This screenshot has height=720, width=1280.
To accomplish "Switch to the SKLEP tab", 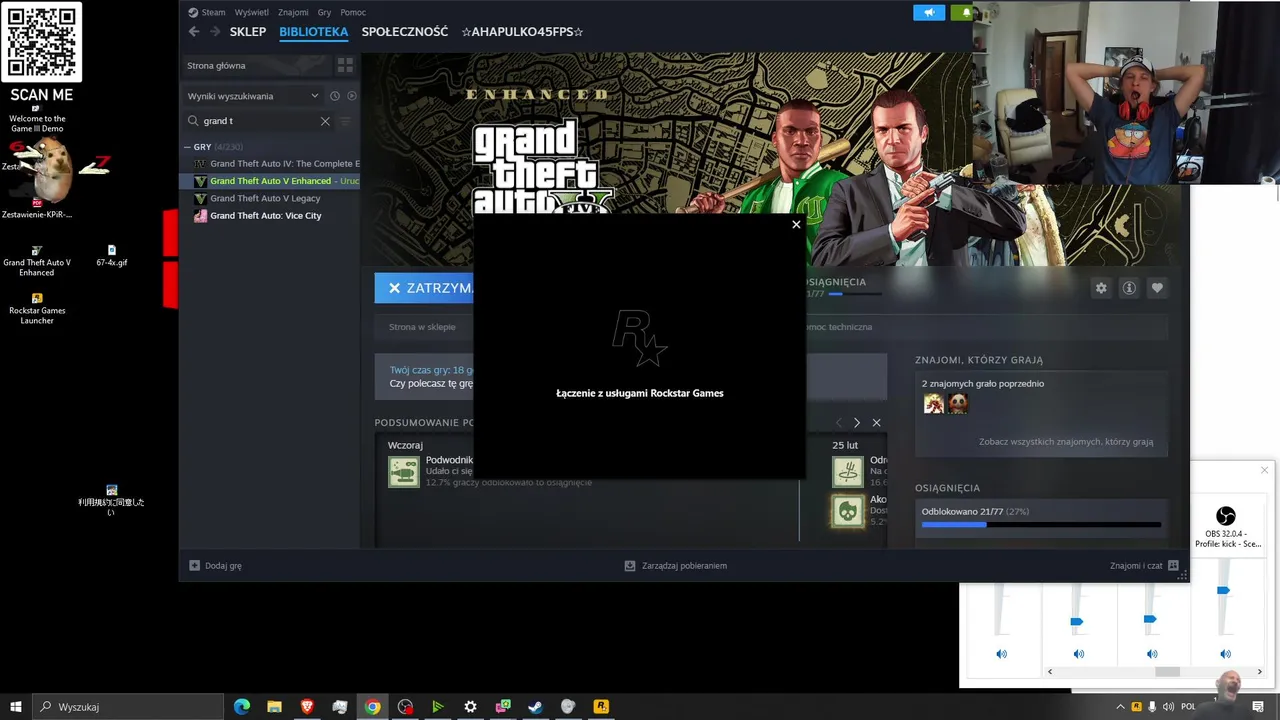I will tap(248, 32).
